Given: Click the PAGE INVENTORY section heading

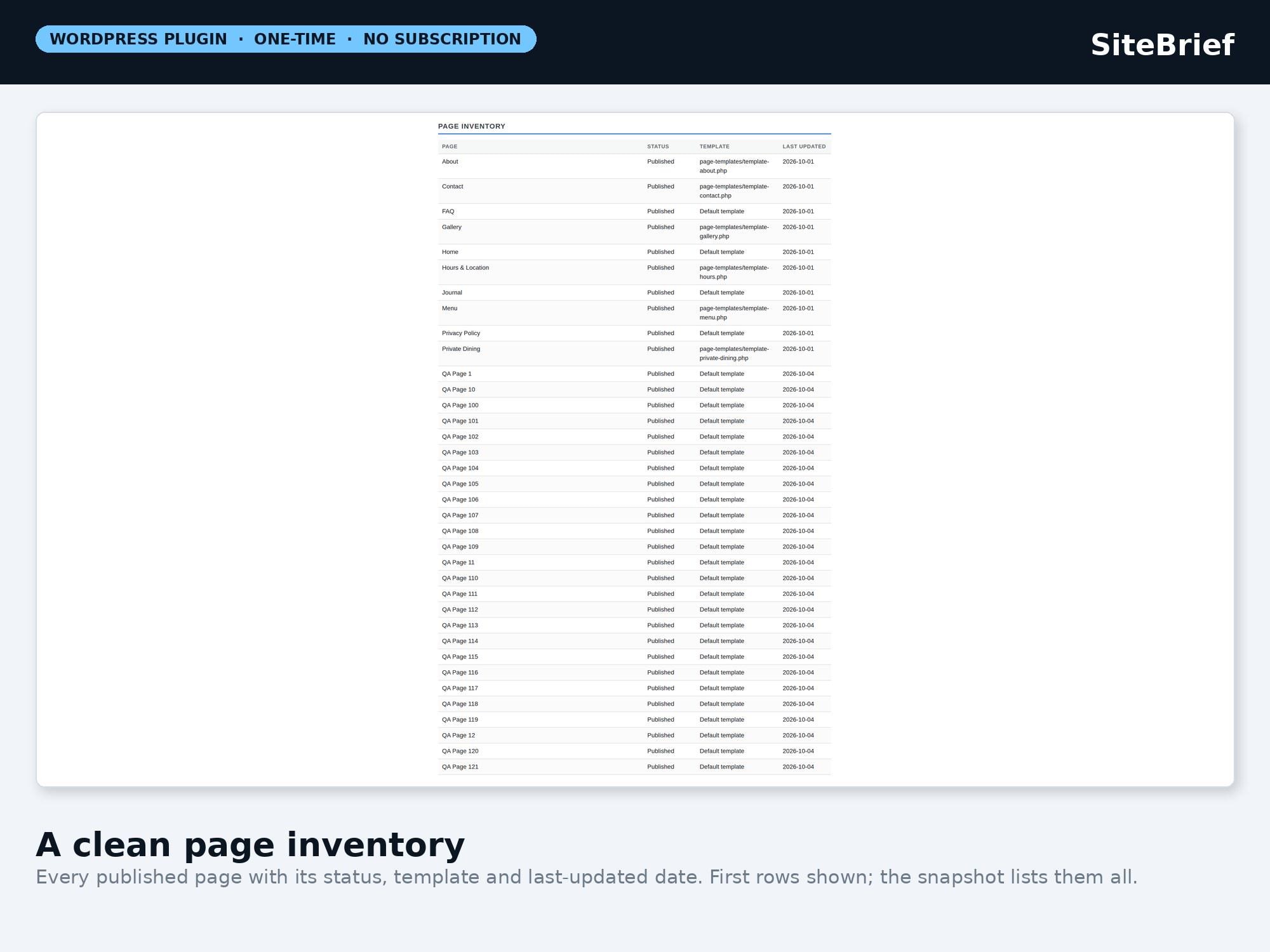Looking at the screenshot, I should coord(472,126).
